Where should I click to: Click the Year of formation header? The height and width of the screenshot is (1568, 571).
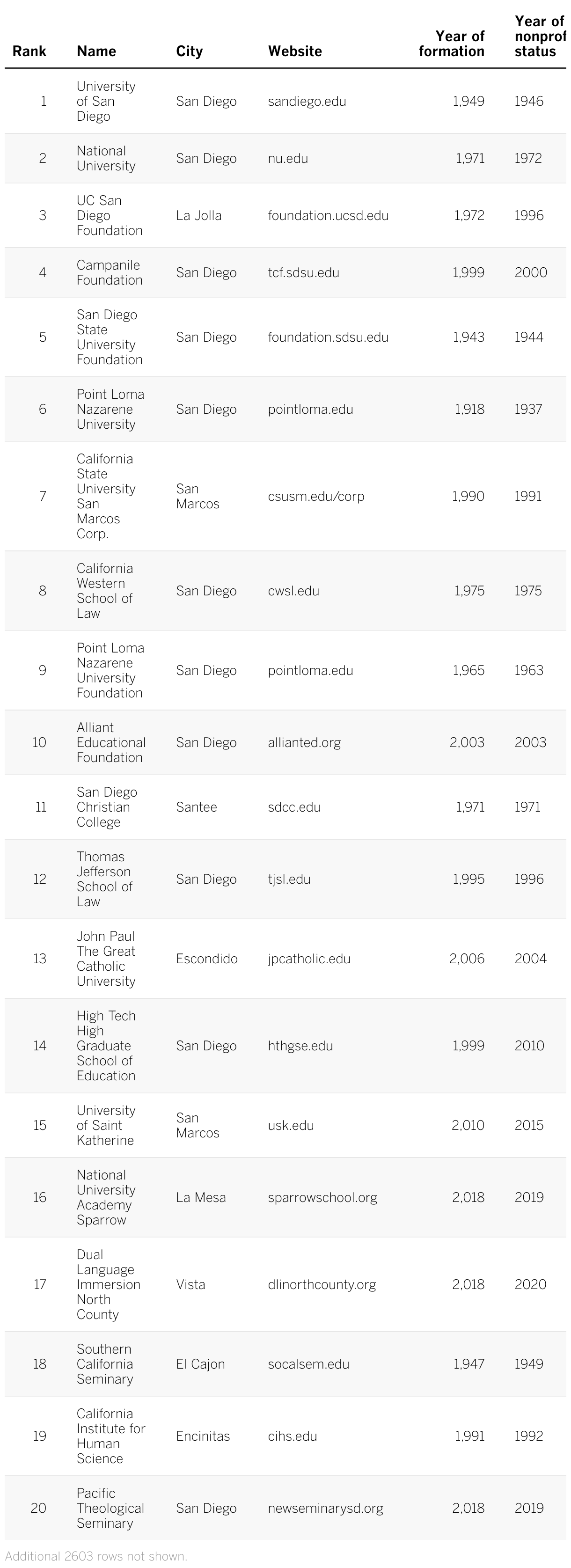(452, 44)
